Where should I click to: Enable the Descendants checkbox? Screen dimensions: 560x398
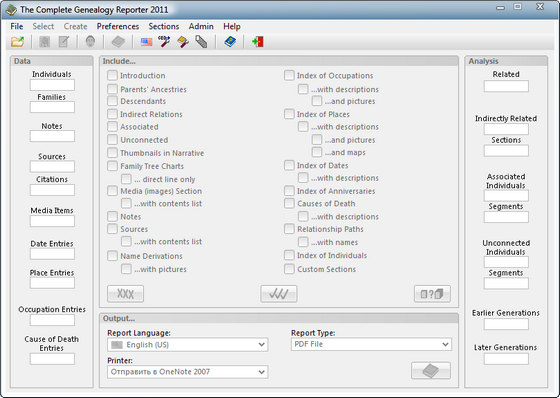tap(112, 101)
